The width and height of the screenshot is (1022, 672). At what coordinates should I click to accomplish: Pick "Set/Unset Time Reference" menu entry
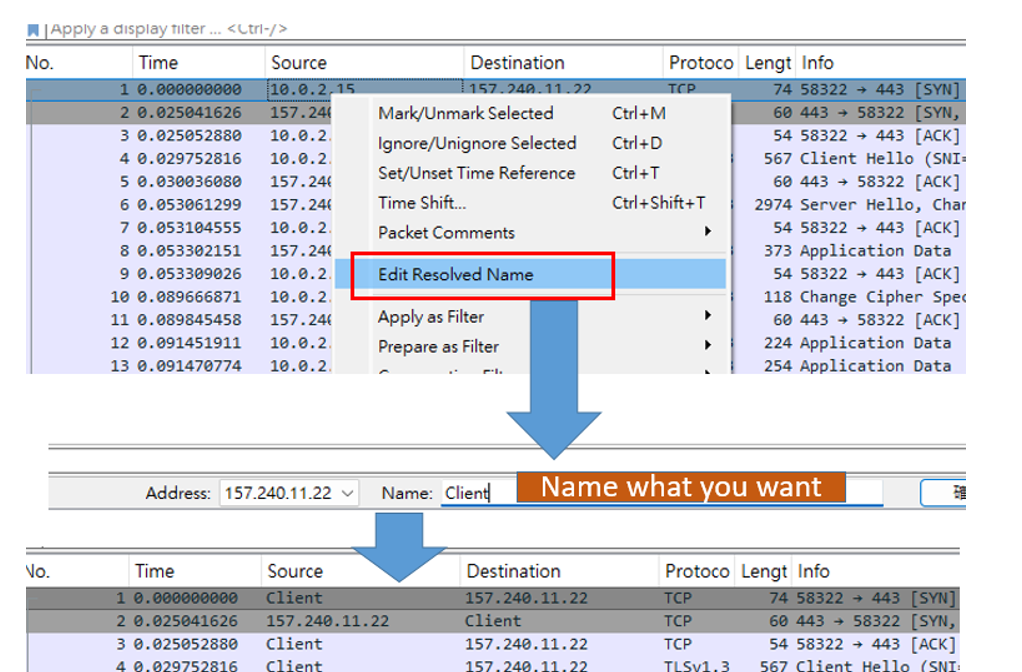click(x=476, y=173)
